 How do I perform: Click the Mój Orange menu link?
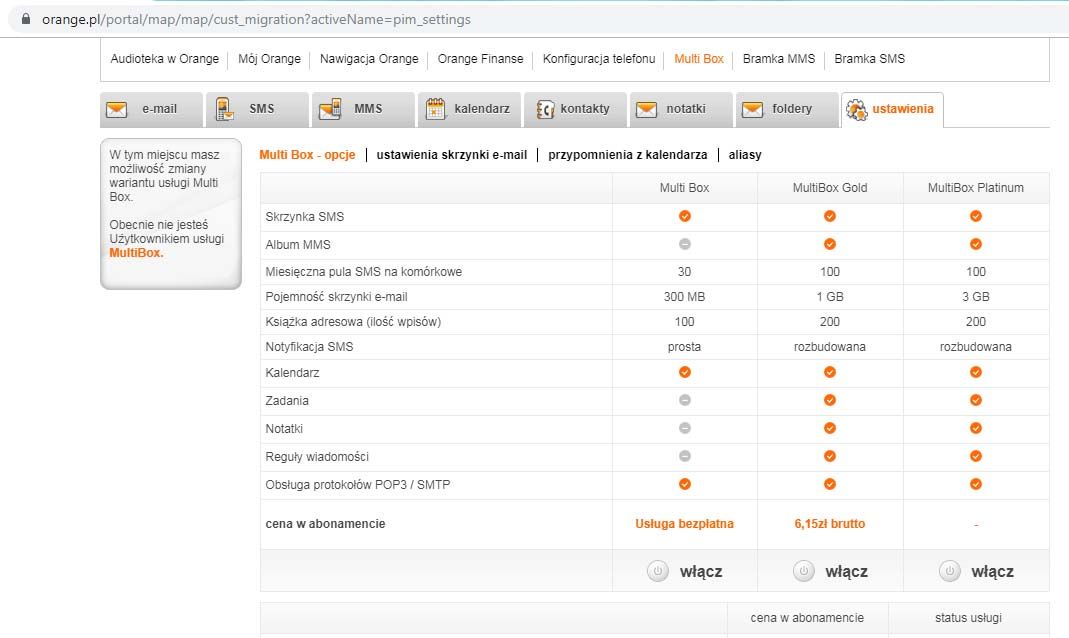[269, 59]
